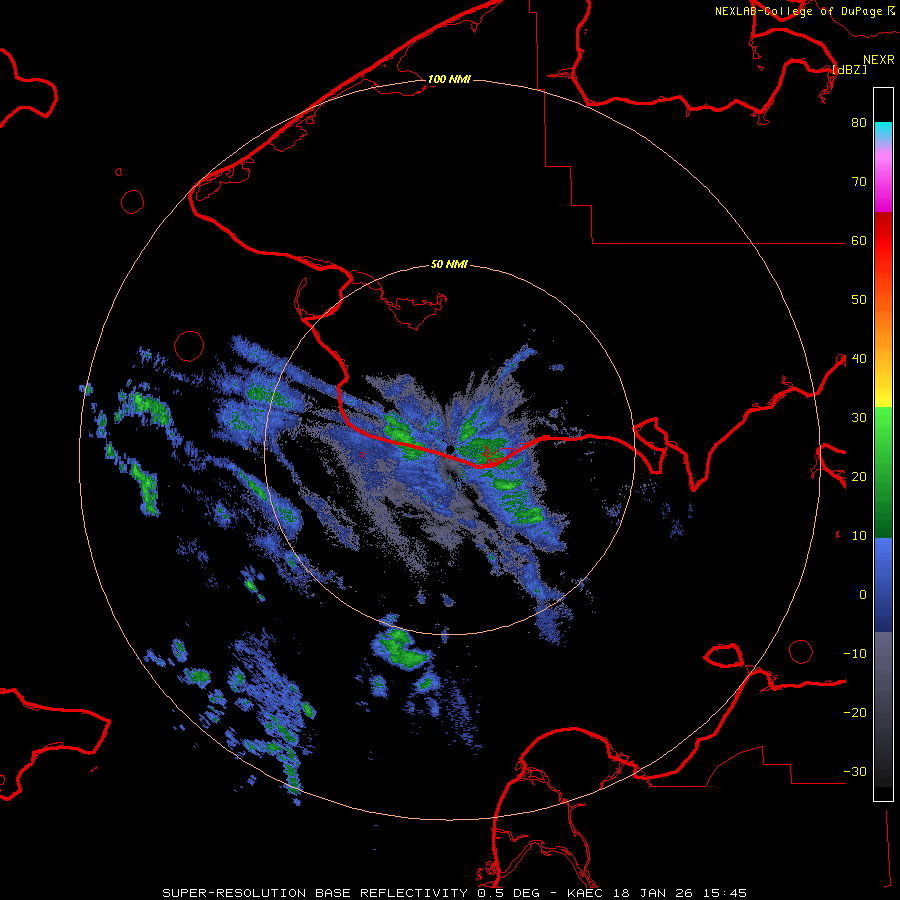900x900 pixels.
Task: Click the [dBZ] unit label
Action: tap(849, 69)
